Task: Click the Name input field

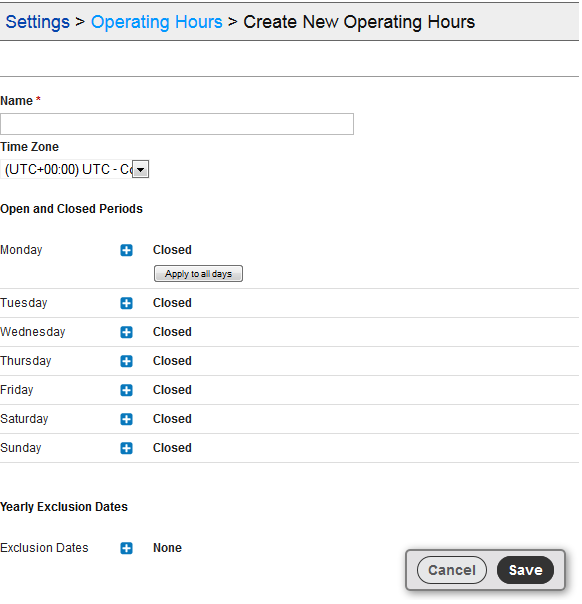Action: (177, 124)
